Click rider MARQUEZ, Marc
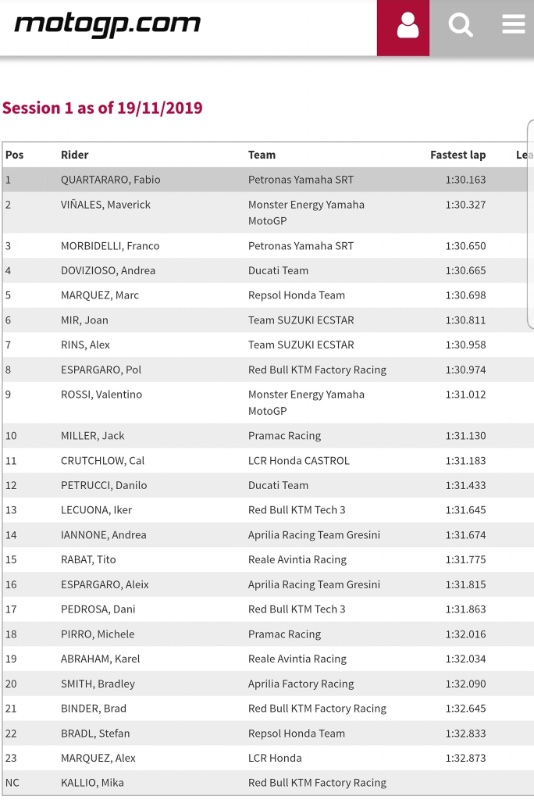This screenshot has width=534, height=800. pyautogui.click(x=99, y=295)
